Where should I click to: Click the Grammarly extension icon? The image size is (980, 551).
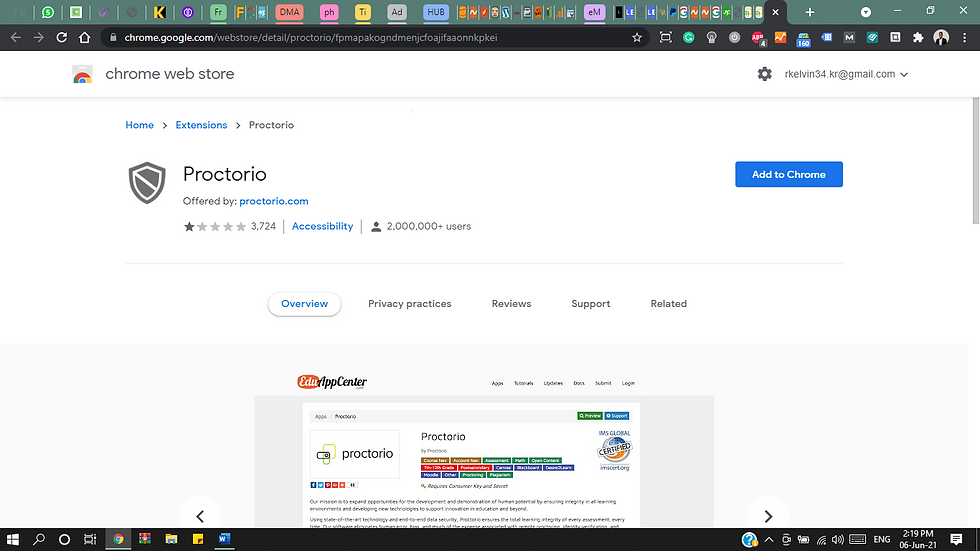[x=688, y=37]
